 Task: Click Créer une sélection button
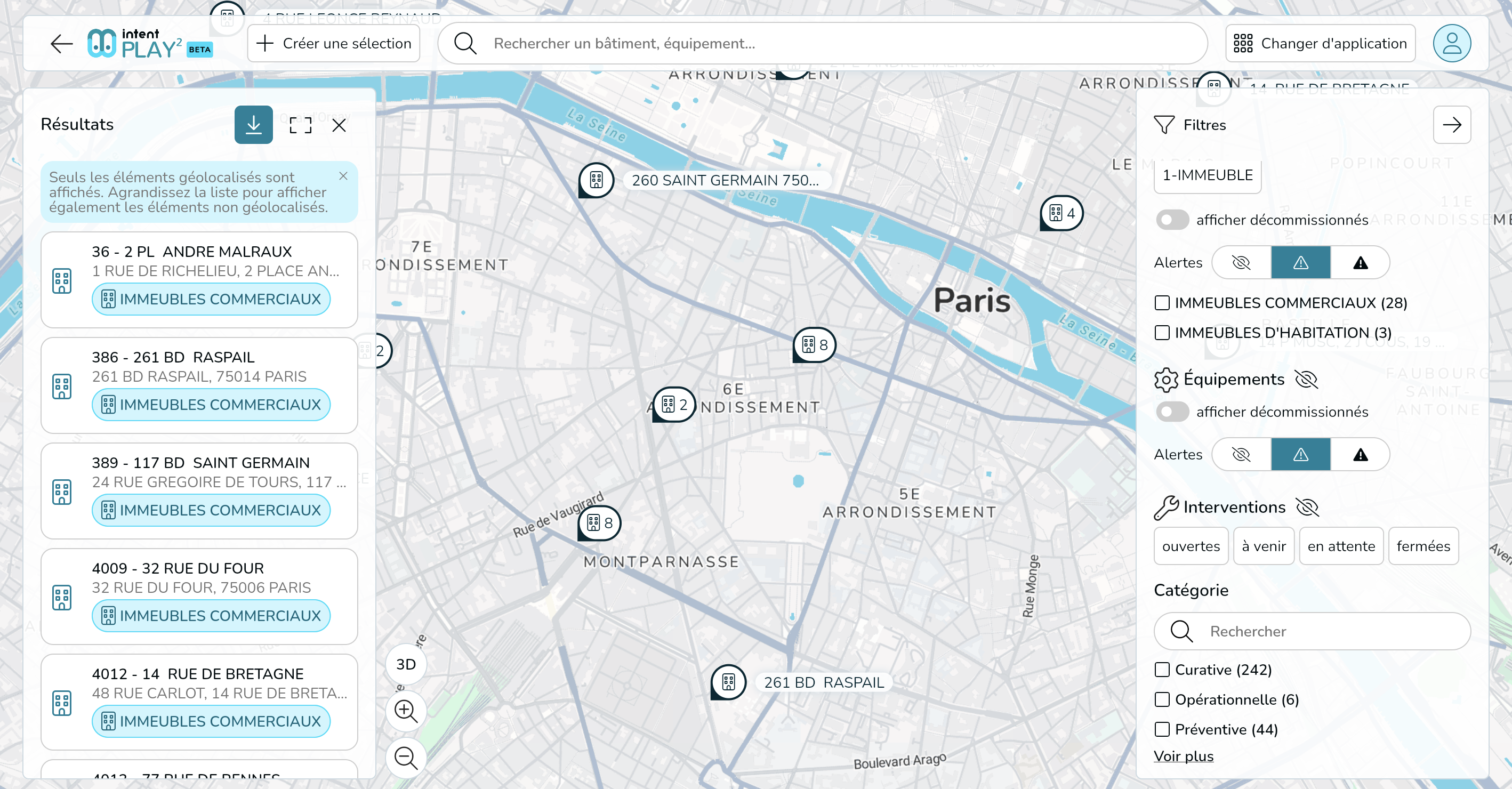point(333,43)
